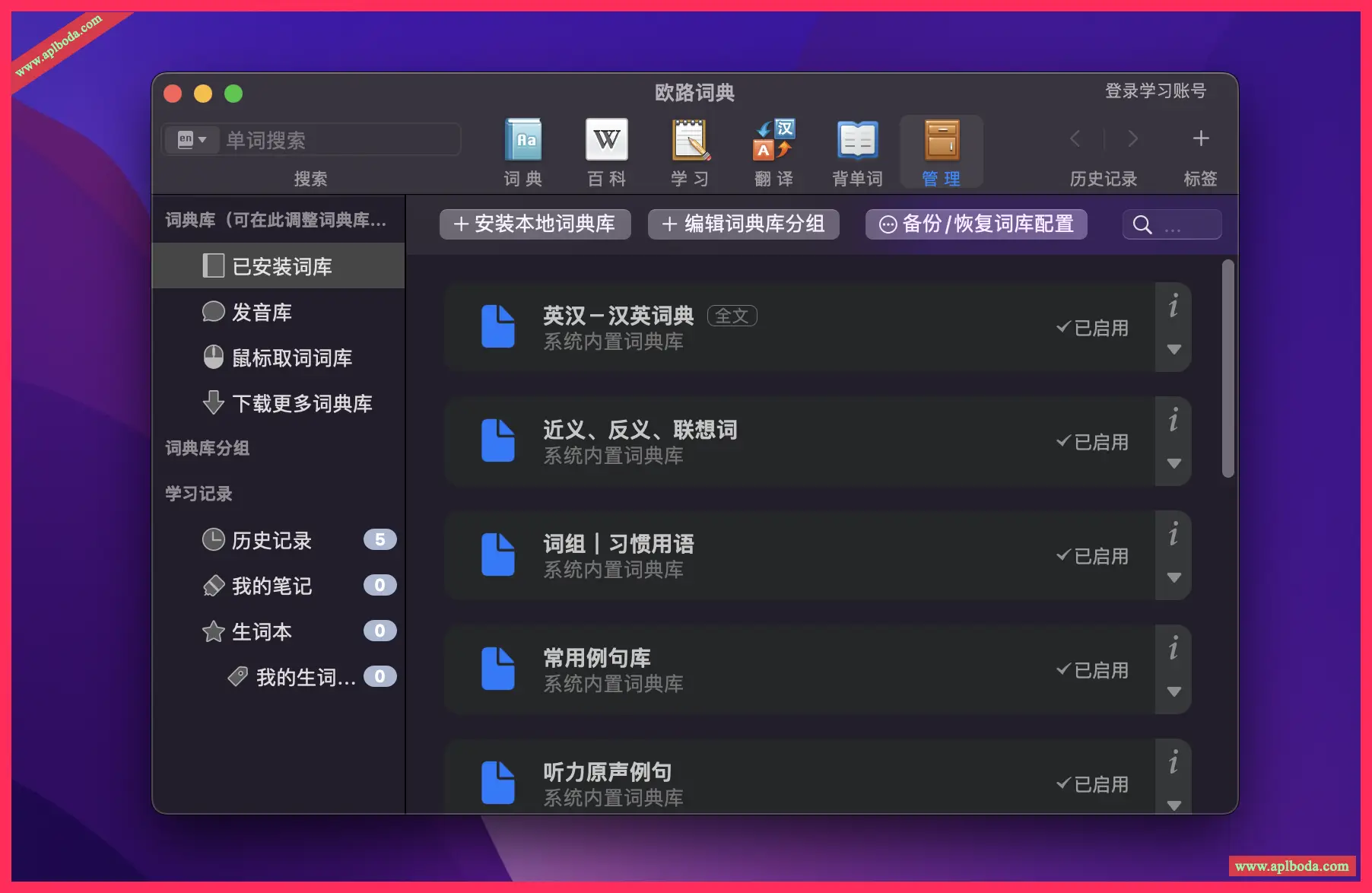The height and width of the screenshot is (893, 1372).
Task: Select 发音库 in the sidebar
Action: (262, 312)
